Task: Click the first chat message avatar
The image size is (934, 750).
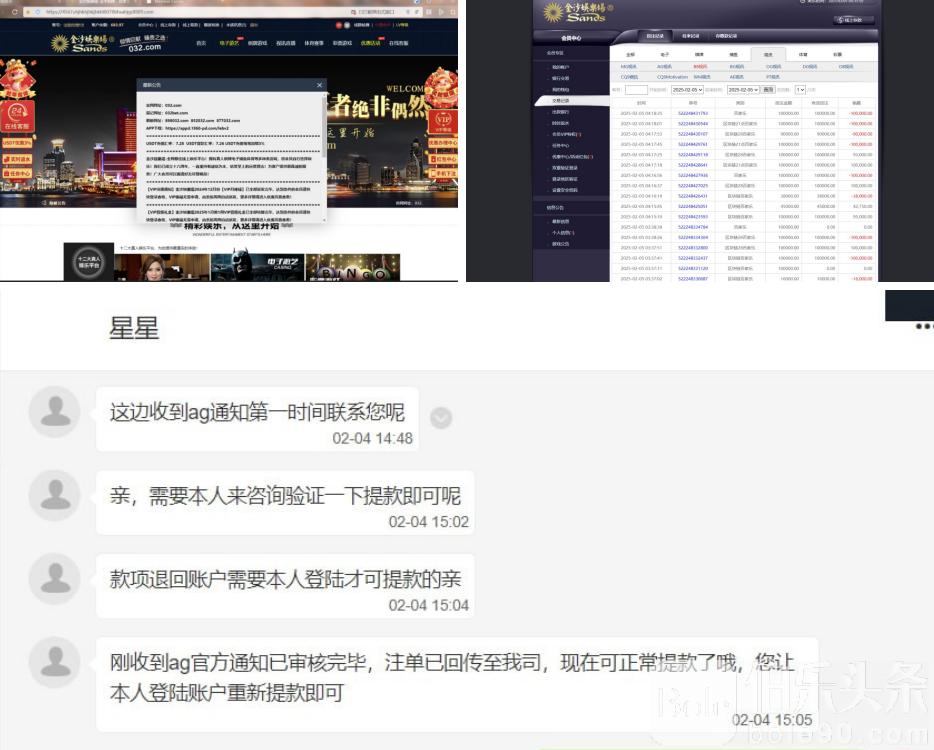Action: click(x=54, y=411)
